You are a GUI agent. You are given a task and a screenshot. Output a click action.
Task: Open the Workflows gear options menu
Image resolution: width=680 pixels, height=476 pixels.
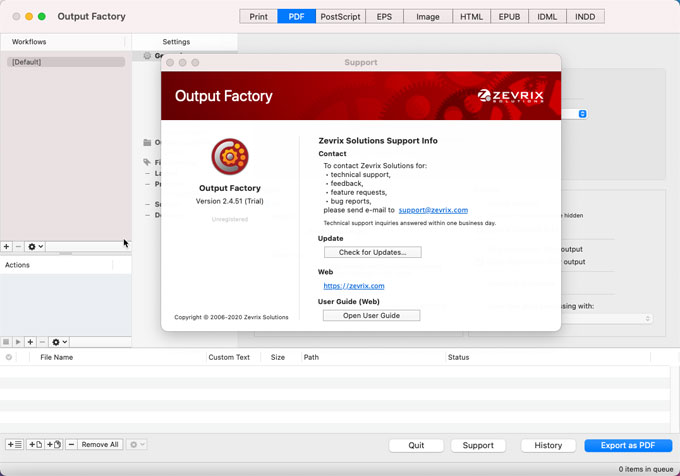pos(36,247)
